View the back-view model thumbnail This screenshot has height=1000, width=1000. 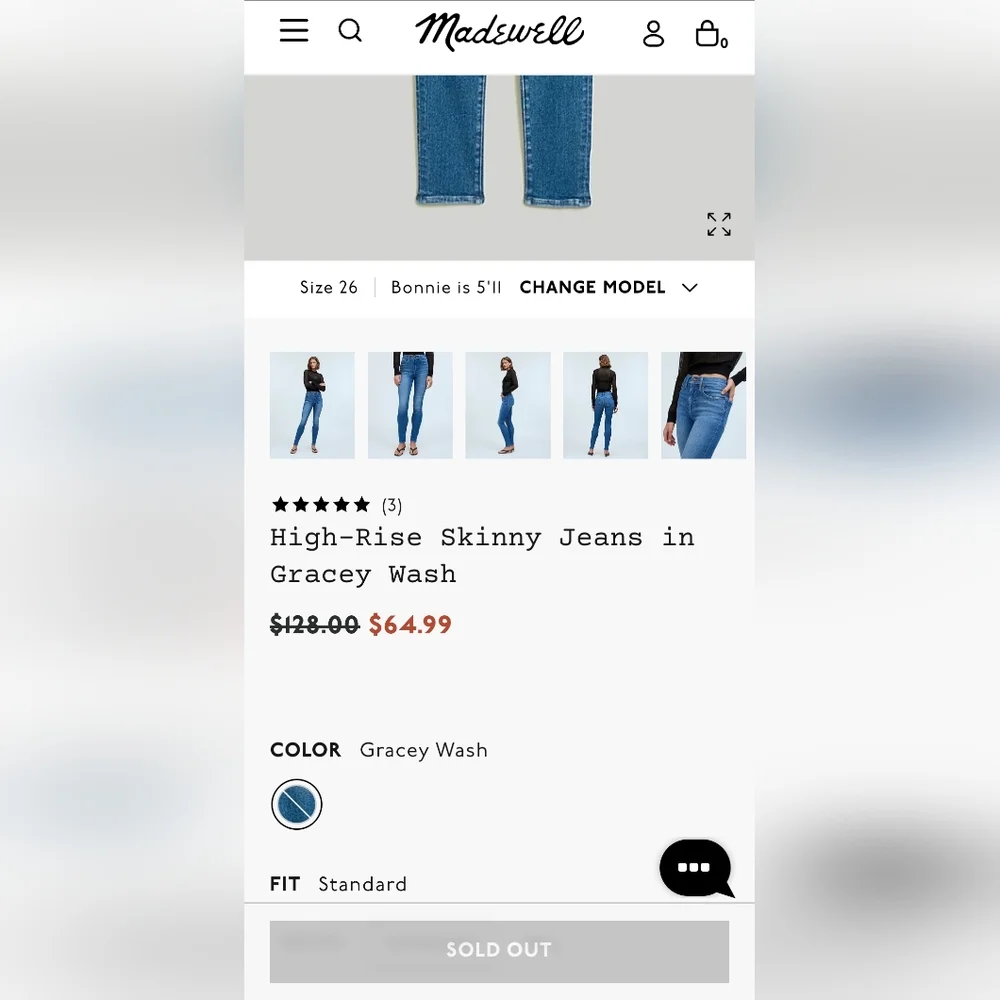pos(605,405)
